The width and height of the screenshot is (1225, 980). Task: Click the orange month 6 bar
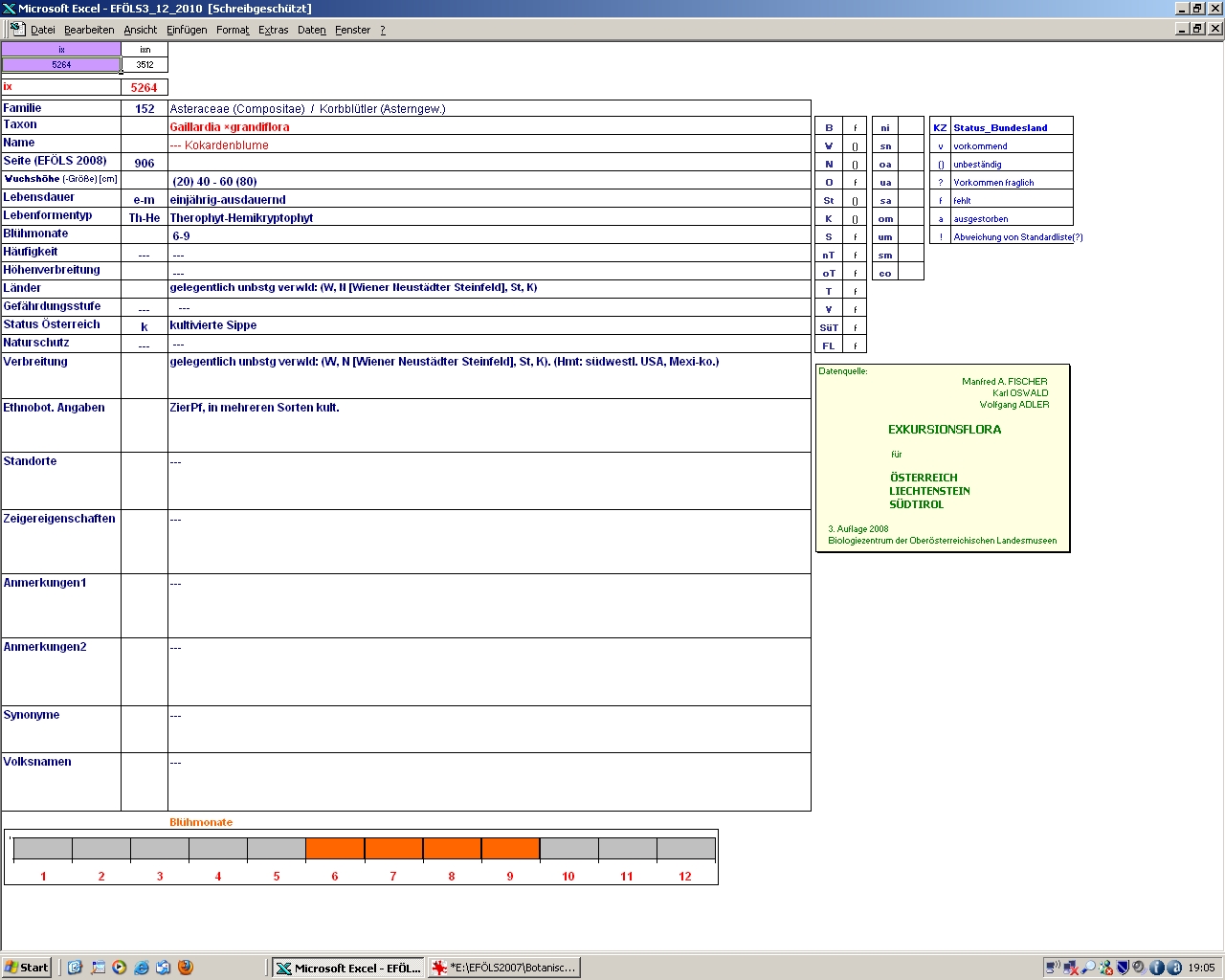(335, 849)
